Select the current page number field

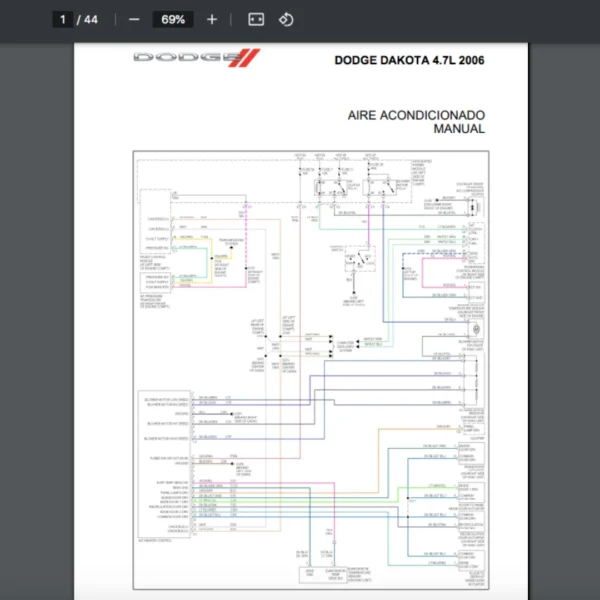click(x=62, y=19)
